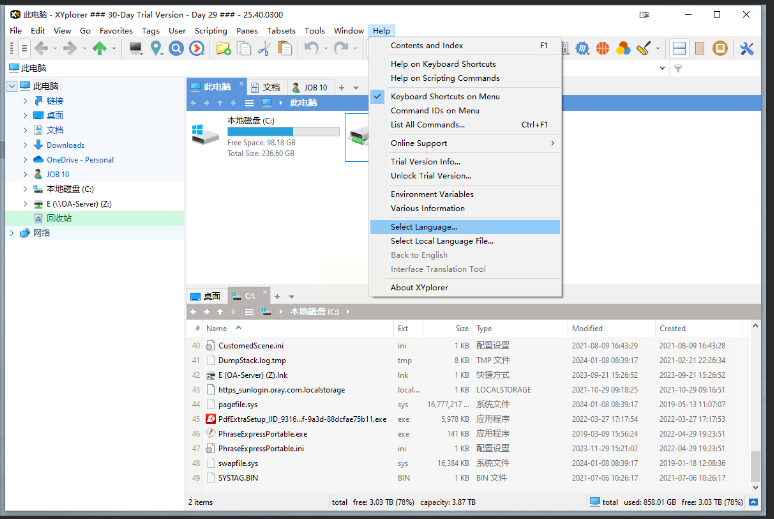774x519 pixels.
Task: Sort file list by Name column header
Action: pyautogui.click(x=217, y=328)
